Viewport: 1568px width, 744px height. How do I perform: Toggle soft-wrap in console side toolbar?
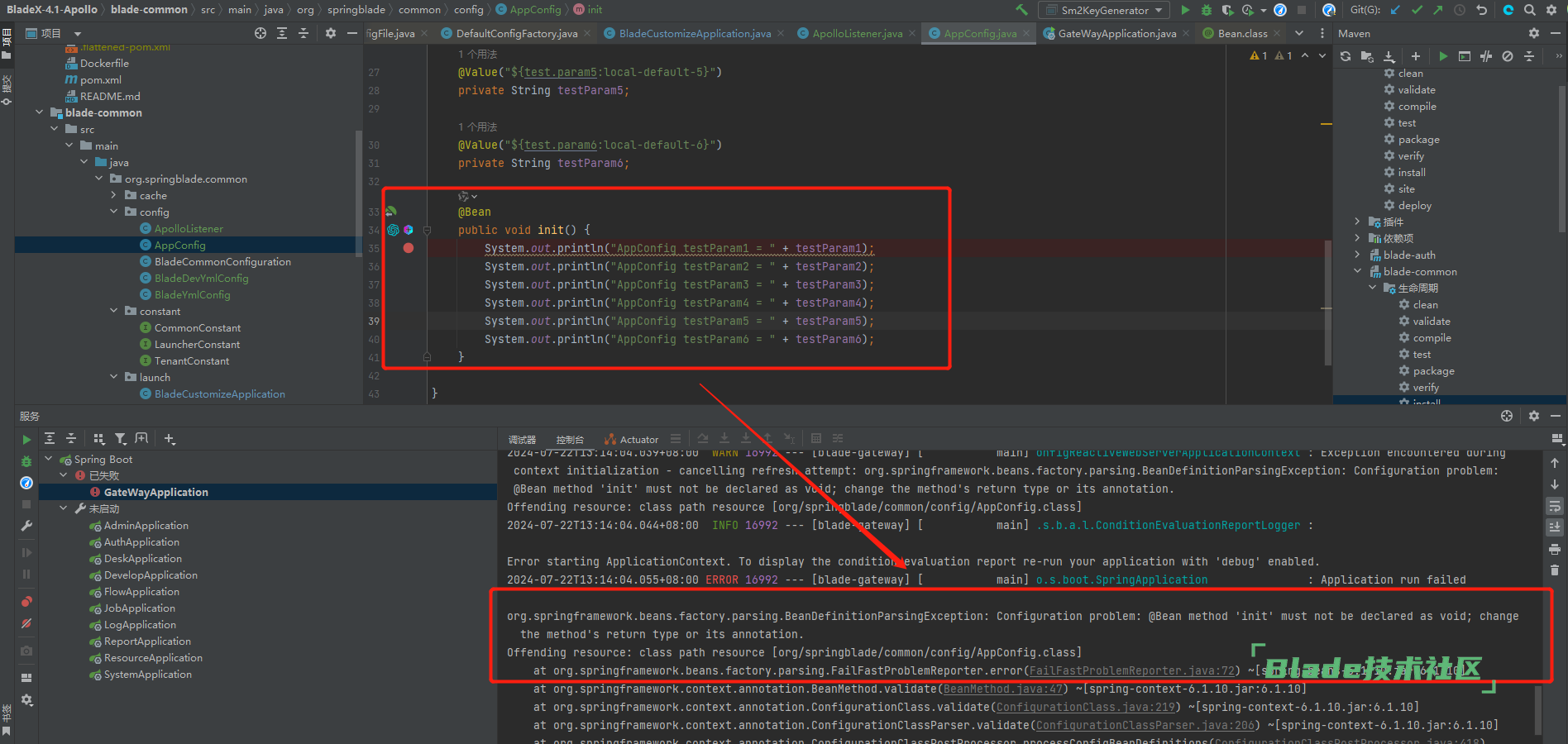(x=1555, y=506)
